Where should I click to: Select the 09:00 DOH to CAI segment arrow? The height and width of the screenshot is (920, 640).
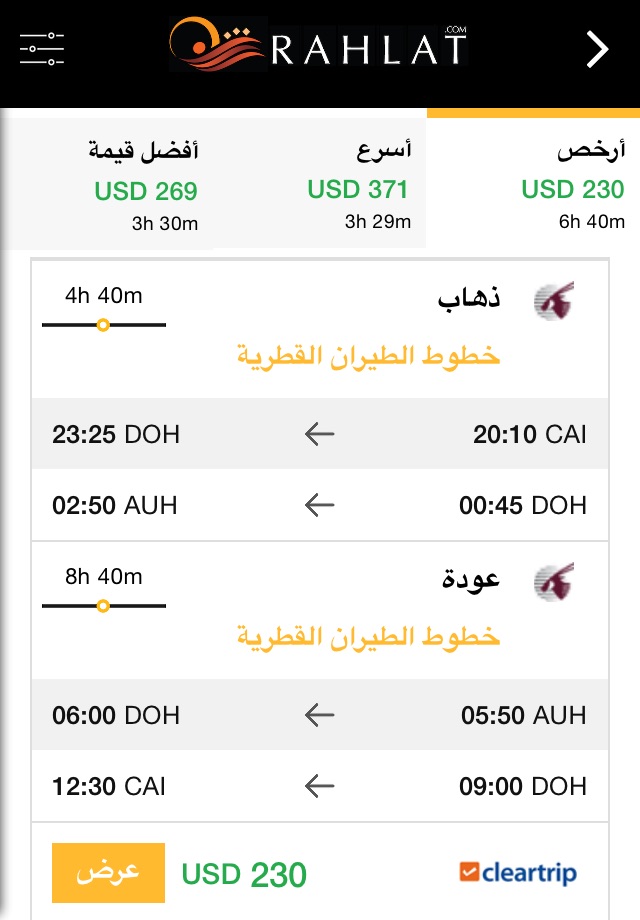pyautogui.click(x=319, y=786)
